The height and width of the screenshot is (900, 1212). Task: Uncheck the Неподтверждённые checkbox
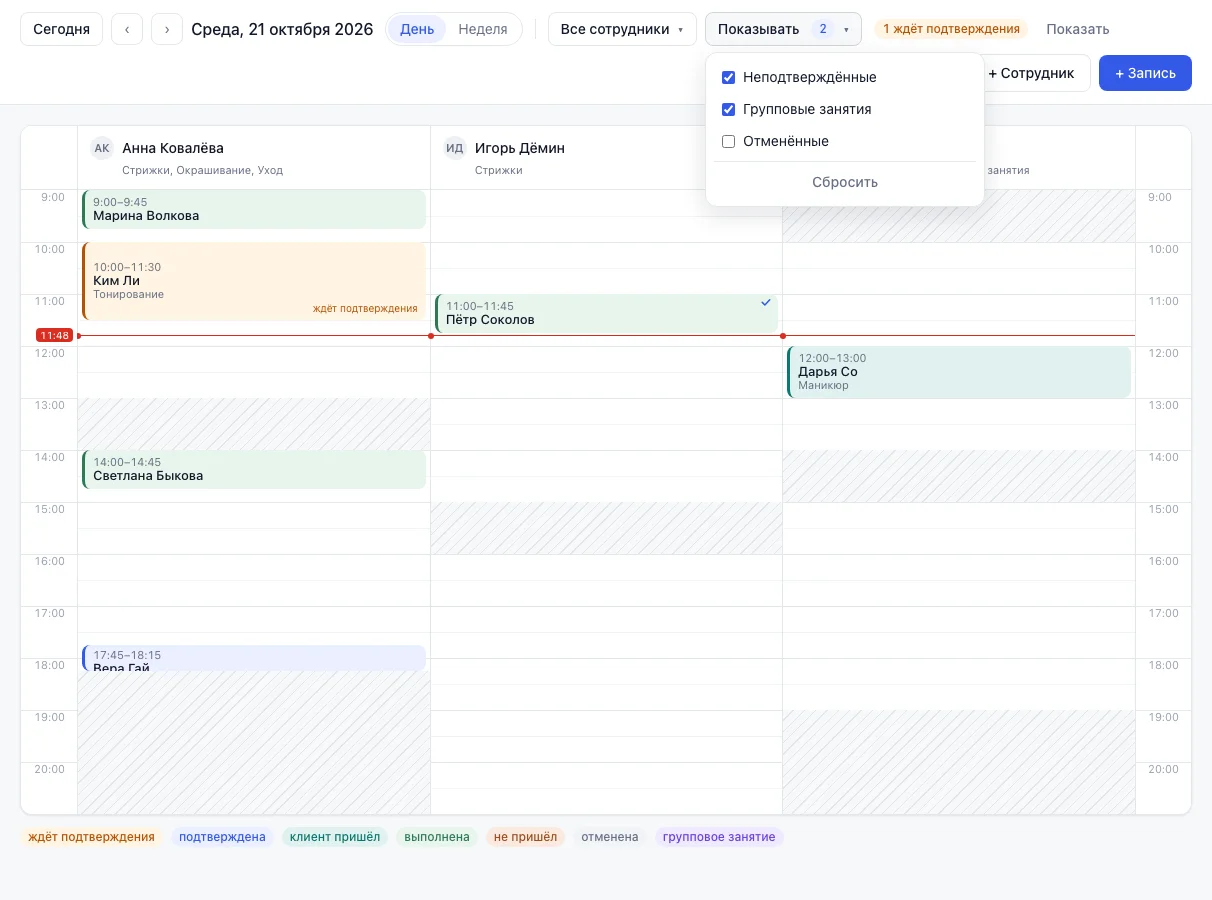(x=729, y=77)
